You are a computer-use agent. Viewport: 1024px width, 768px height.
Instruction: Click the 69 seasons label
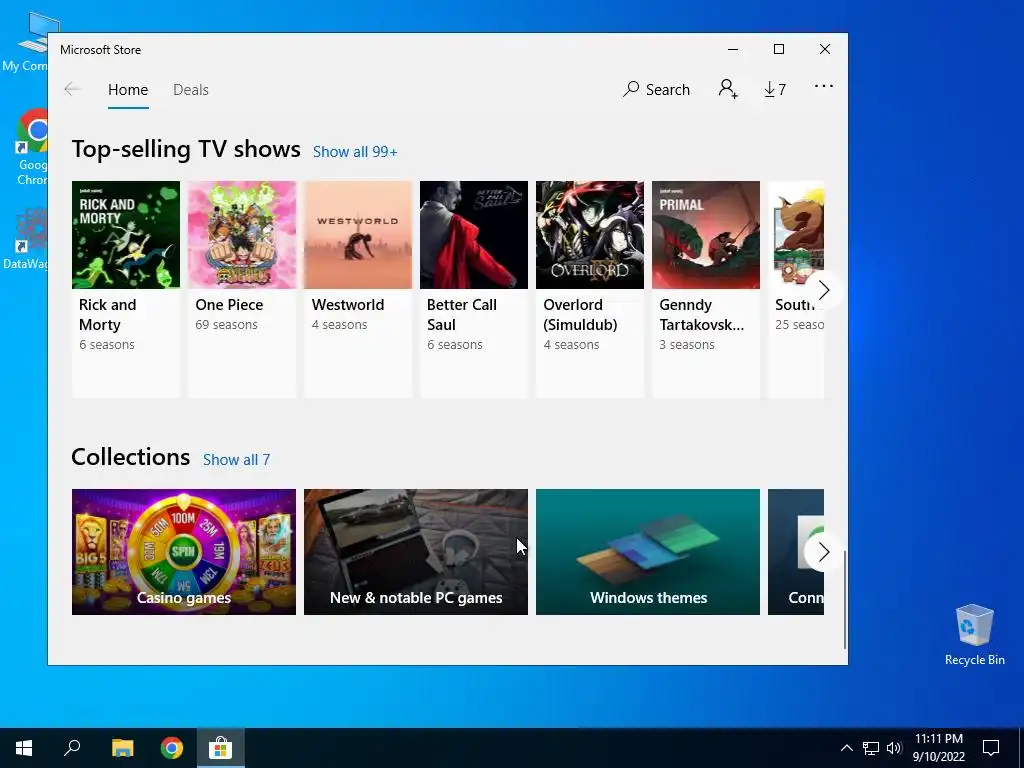226,325
